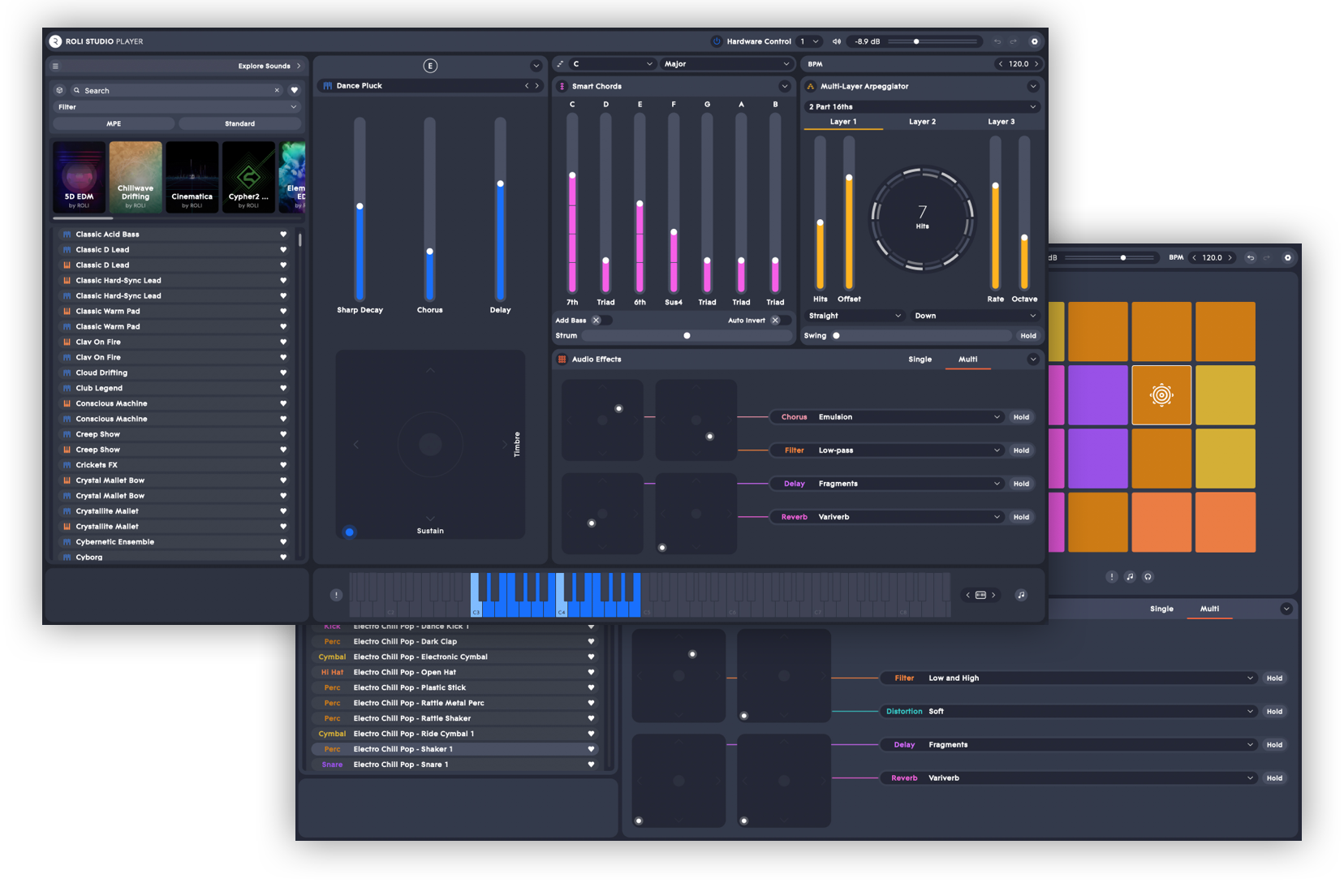Toggle Hold for Reverb Variverb in front window
This screenshot has width=1344, height=896.
point(1021,517)
